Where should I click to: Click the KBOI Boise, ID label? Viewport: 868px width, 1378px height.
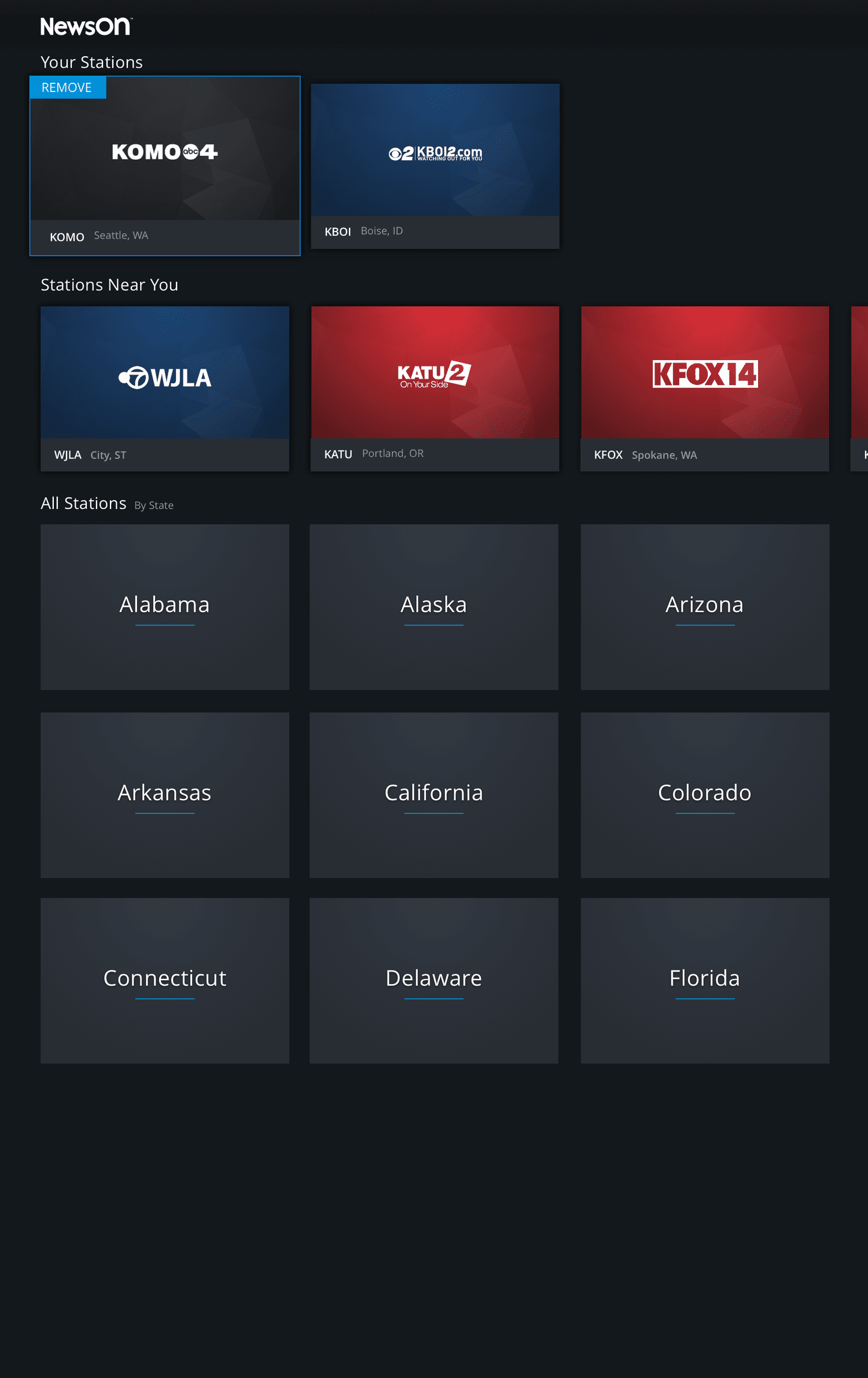[x=363, y=231]
